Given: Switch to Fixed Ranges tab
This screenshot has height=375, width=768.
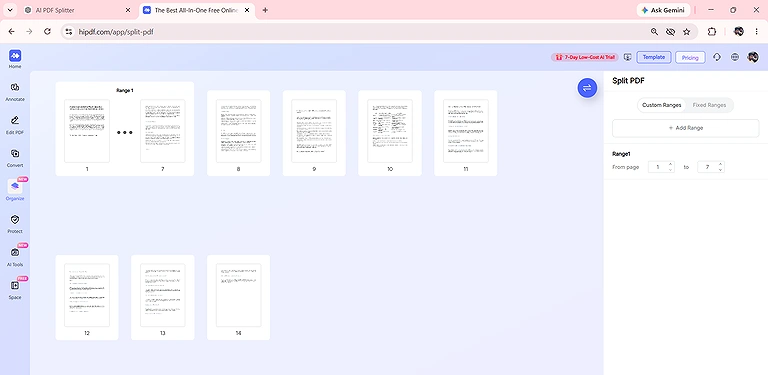Looking at the screenshot, I should click(709, 105).
